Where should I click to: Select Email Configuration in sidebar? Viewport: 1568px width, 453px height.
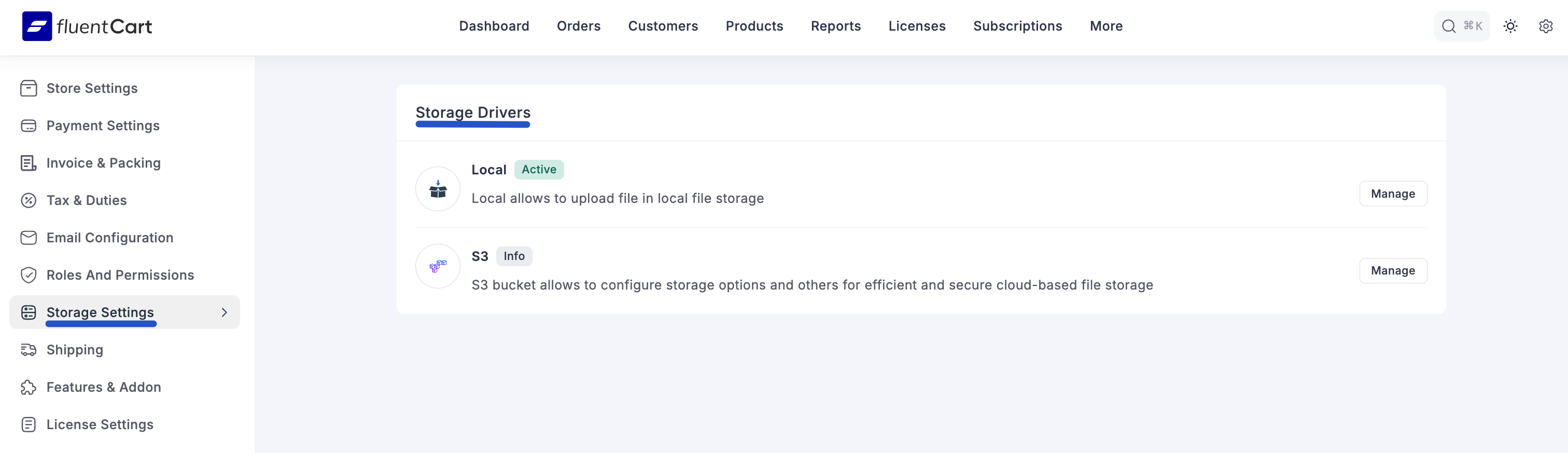tap(109, 238)
